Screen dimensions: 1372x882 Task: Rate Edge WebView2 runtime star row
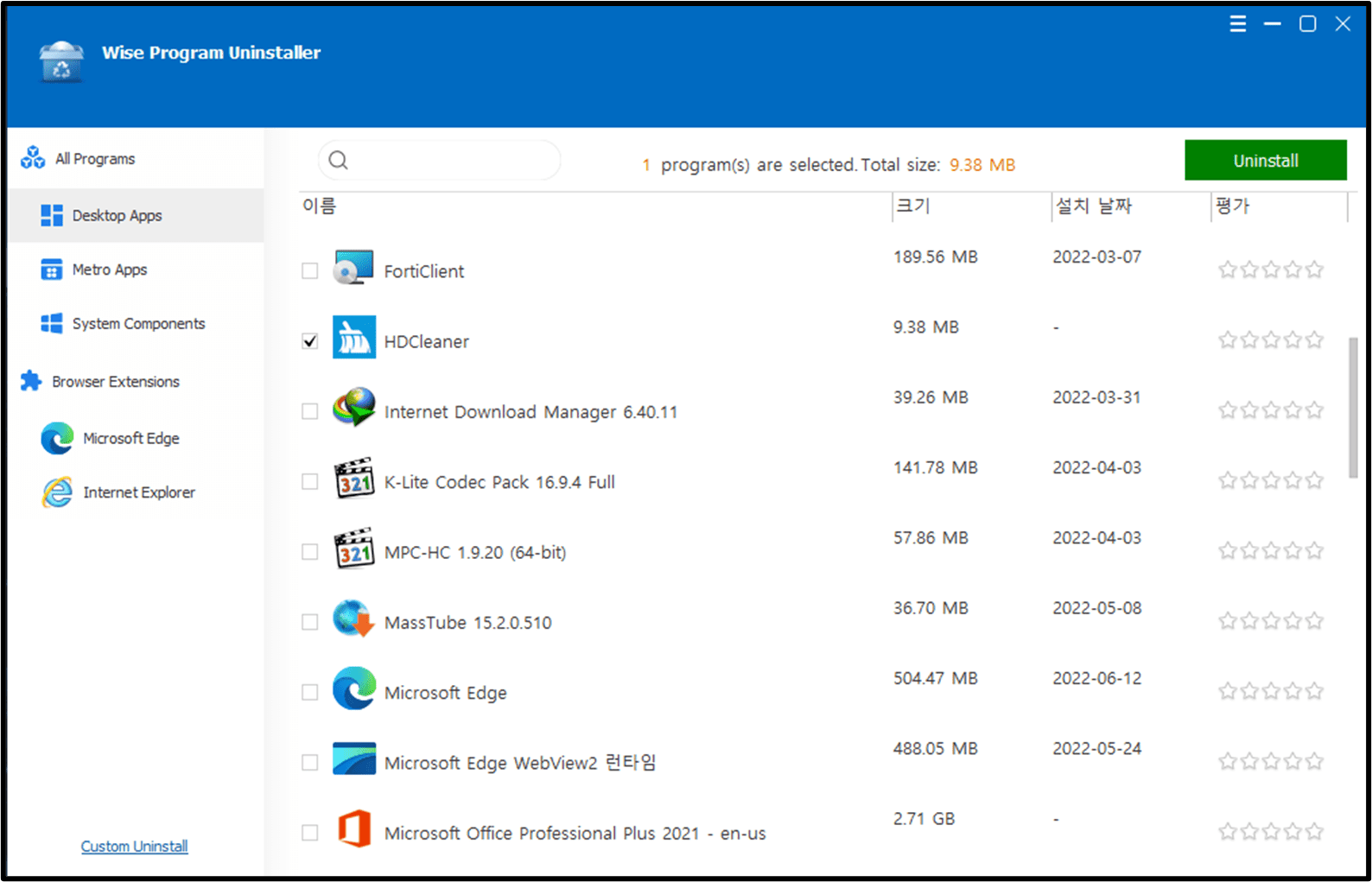[1271, 761]
